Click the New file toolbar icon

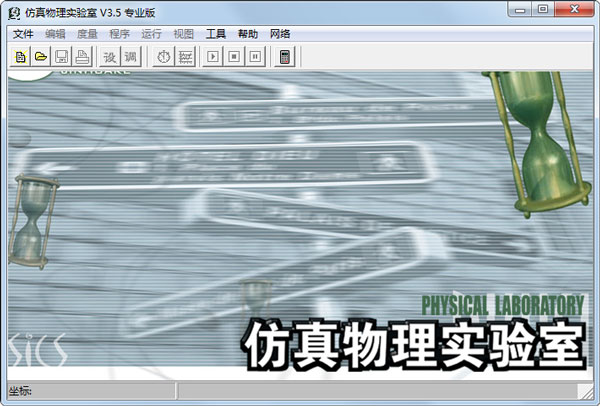click(x=20, y=57)
